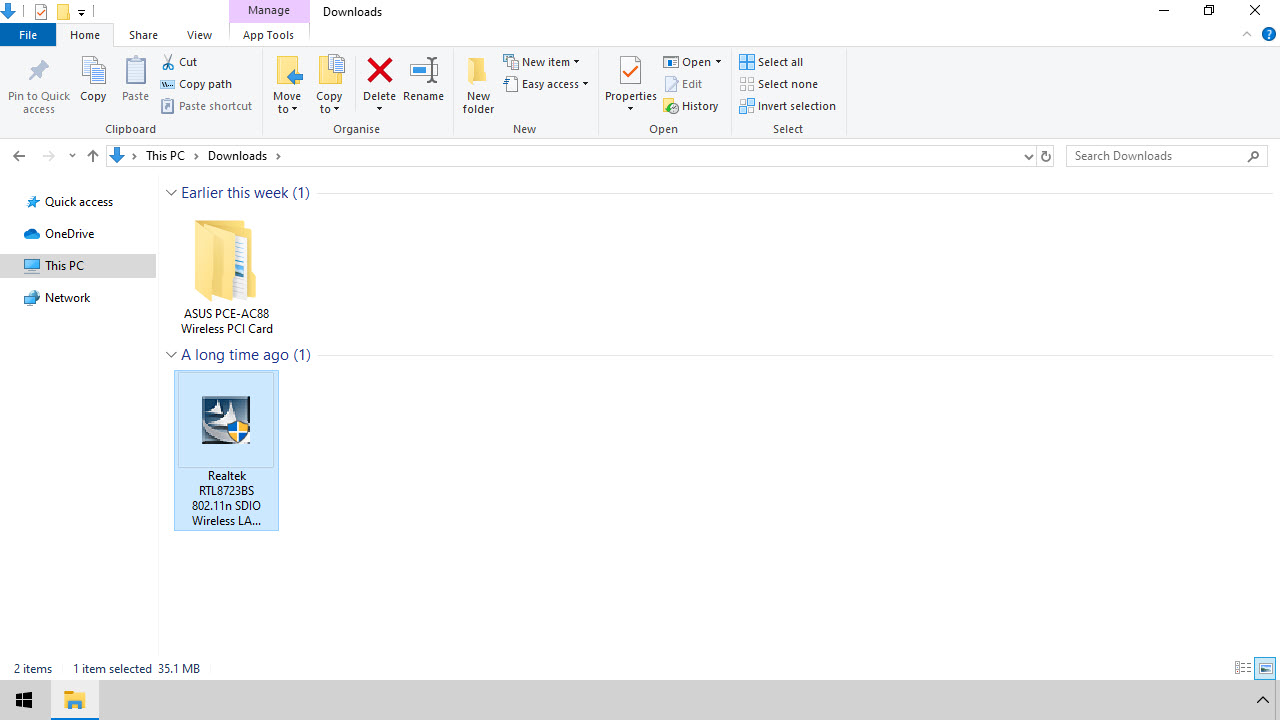Click Select none
The height and width of the screenshot is (720, 1280).
(779, 84)
